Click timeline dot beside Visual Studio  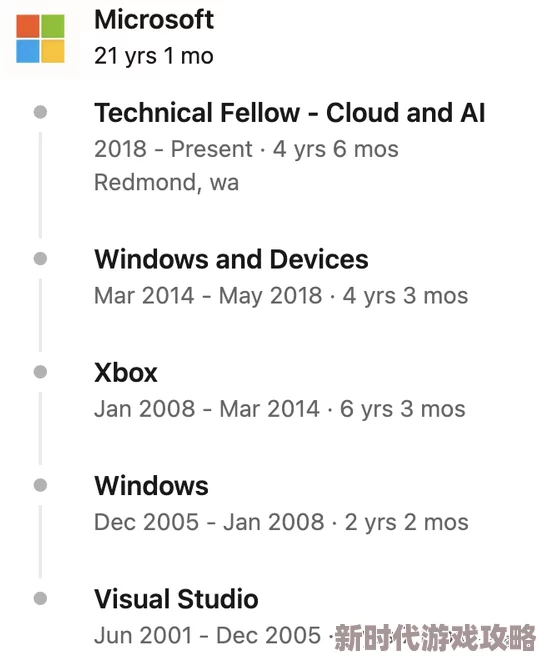tap(40, 598)
